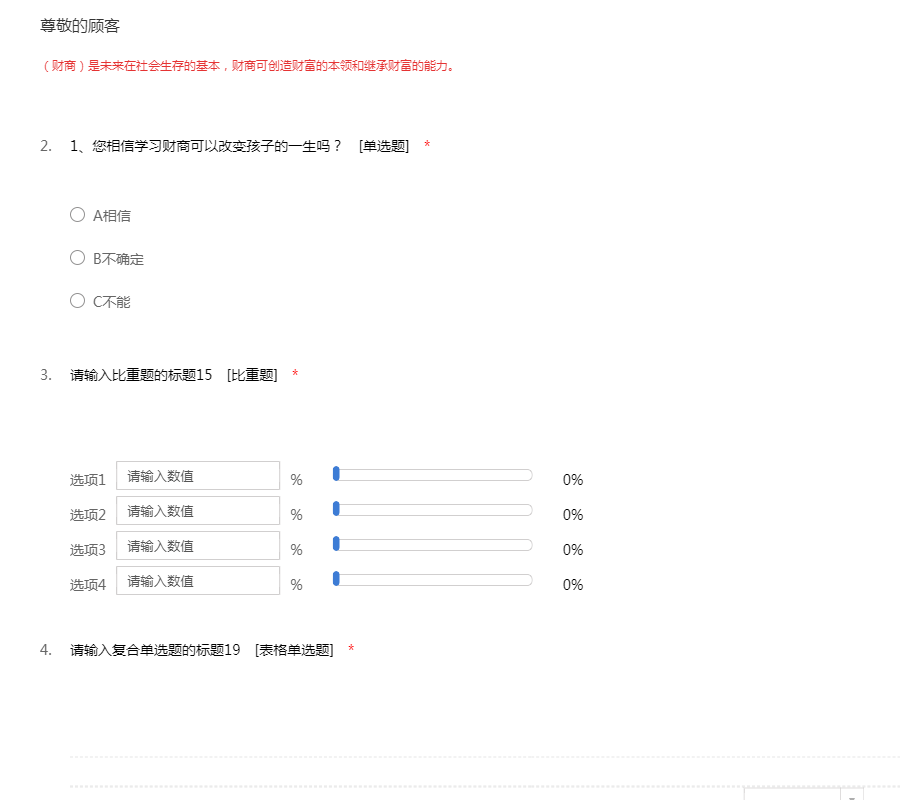The width and height of the screenshot is (900, 800).
Task: Open the dropdown arrow at bottom right
Action: (852, 795)
